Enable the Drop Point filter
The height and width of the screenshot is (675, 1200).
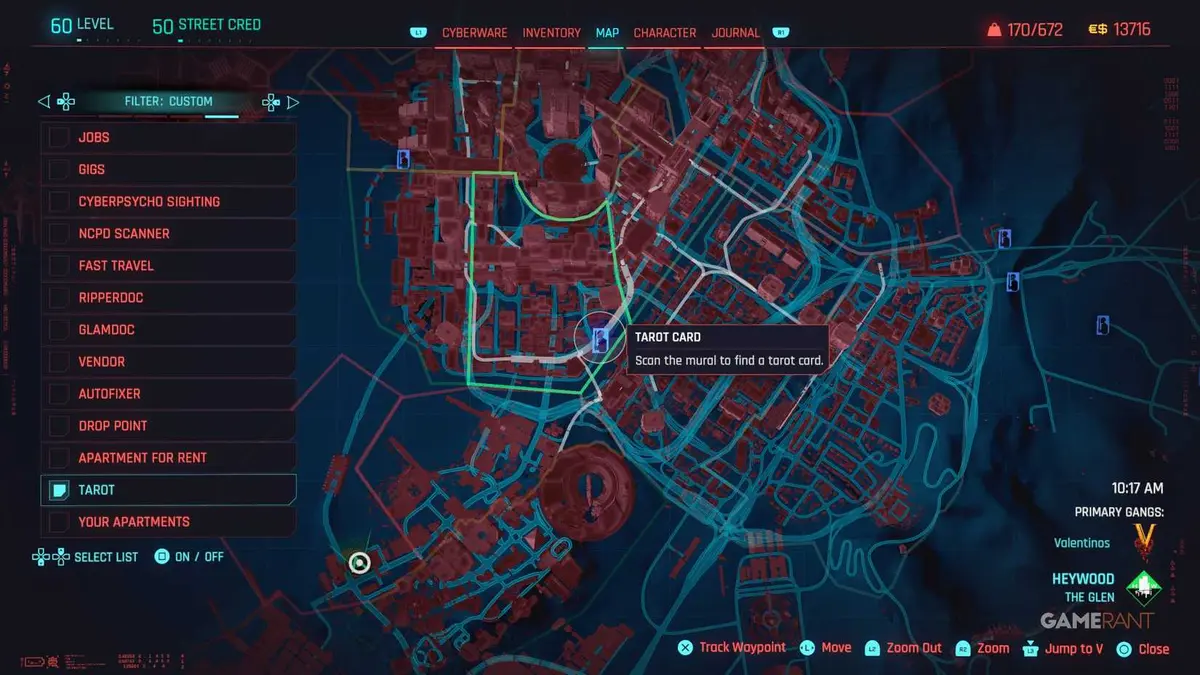coord(59,425)
